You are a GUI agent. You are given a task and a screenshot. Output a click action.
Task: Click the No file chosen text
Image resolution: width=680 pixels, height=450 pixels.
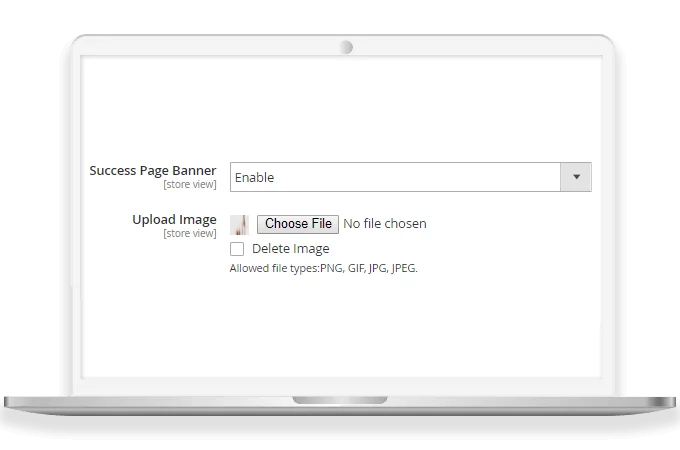385,224
